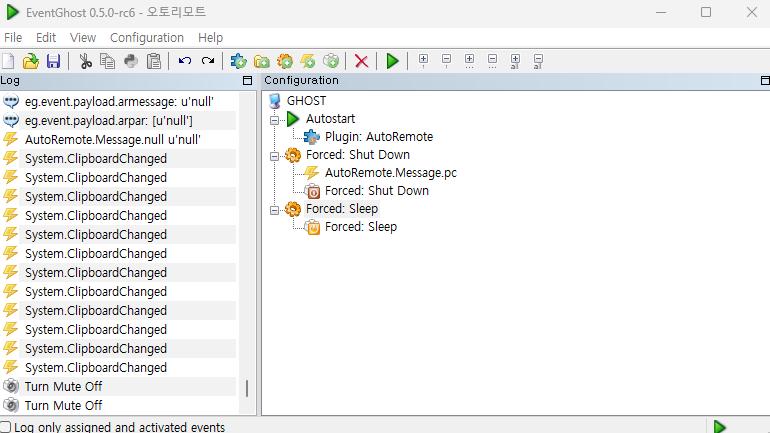
Task: Collapse the Forced: Sleep macro node
Action: (275, 209)
